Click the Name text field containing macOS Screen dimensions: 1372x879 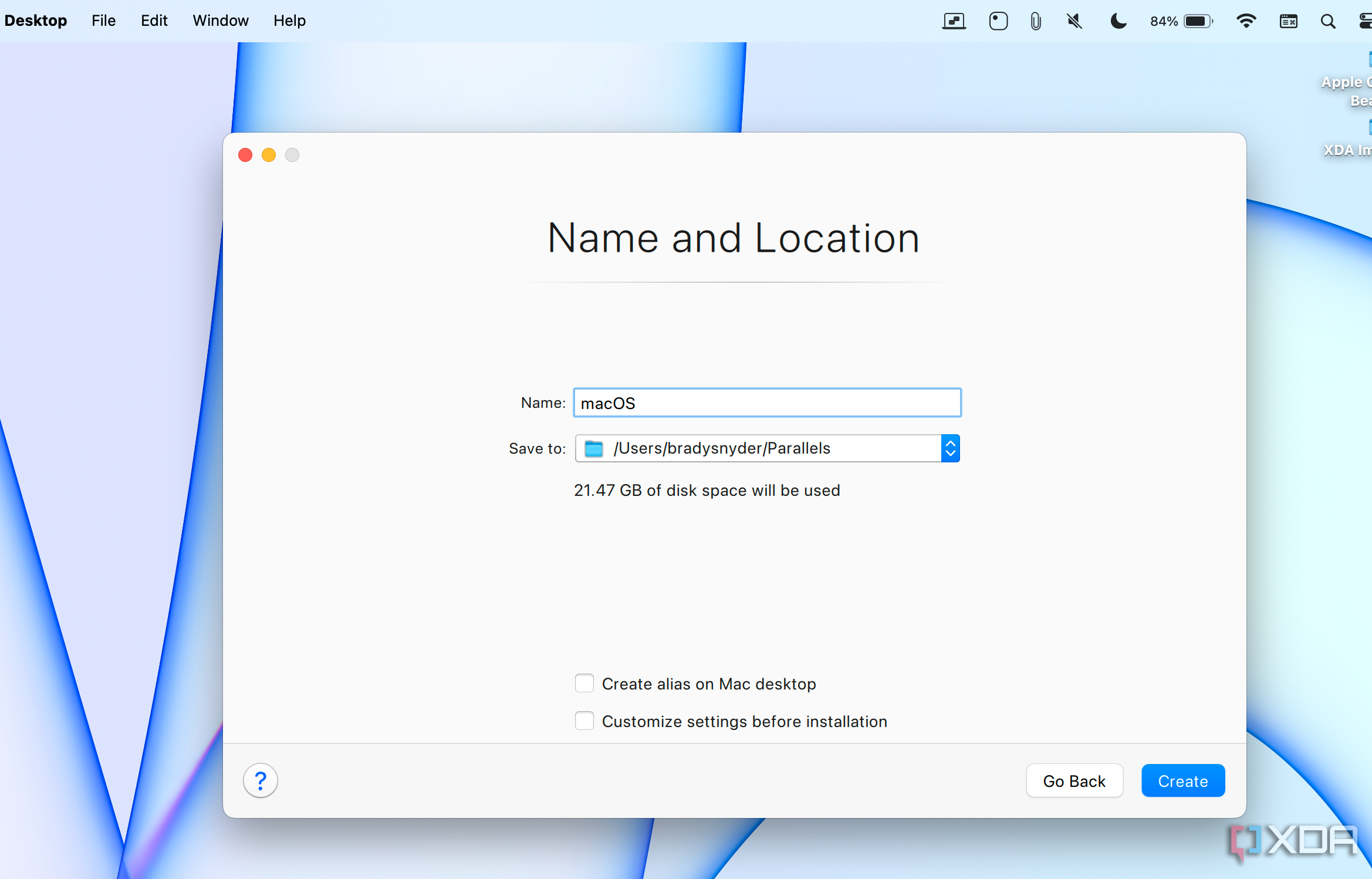pyautogui.click(x=768, y=403)
